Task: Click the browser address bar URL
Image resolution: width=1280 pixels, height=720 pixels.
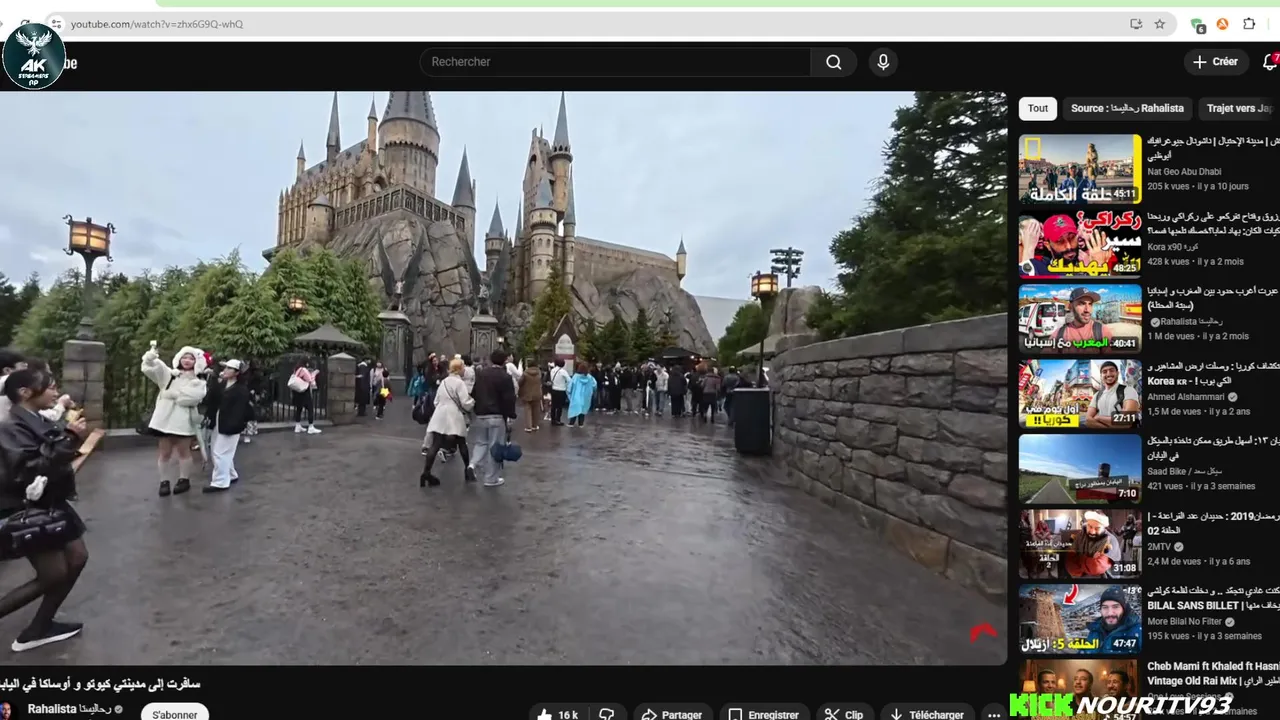Action: coord(157,24)
